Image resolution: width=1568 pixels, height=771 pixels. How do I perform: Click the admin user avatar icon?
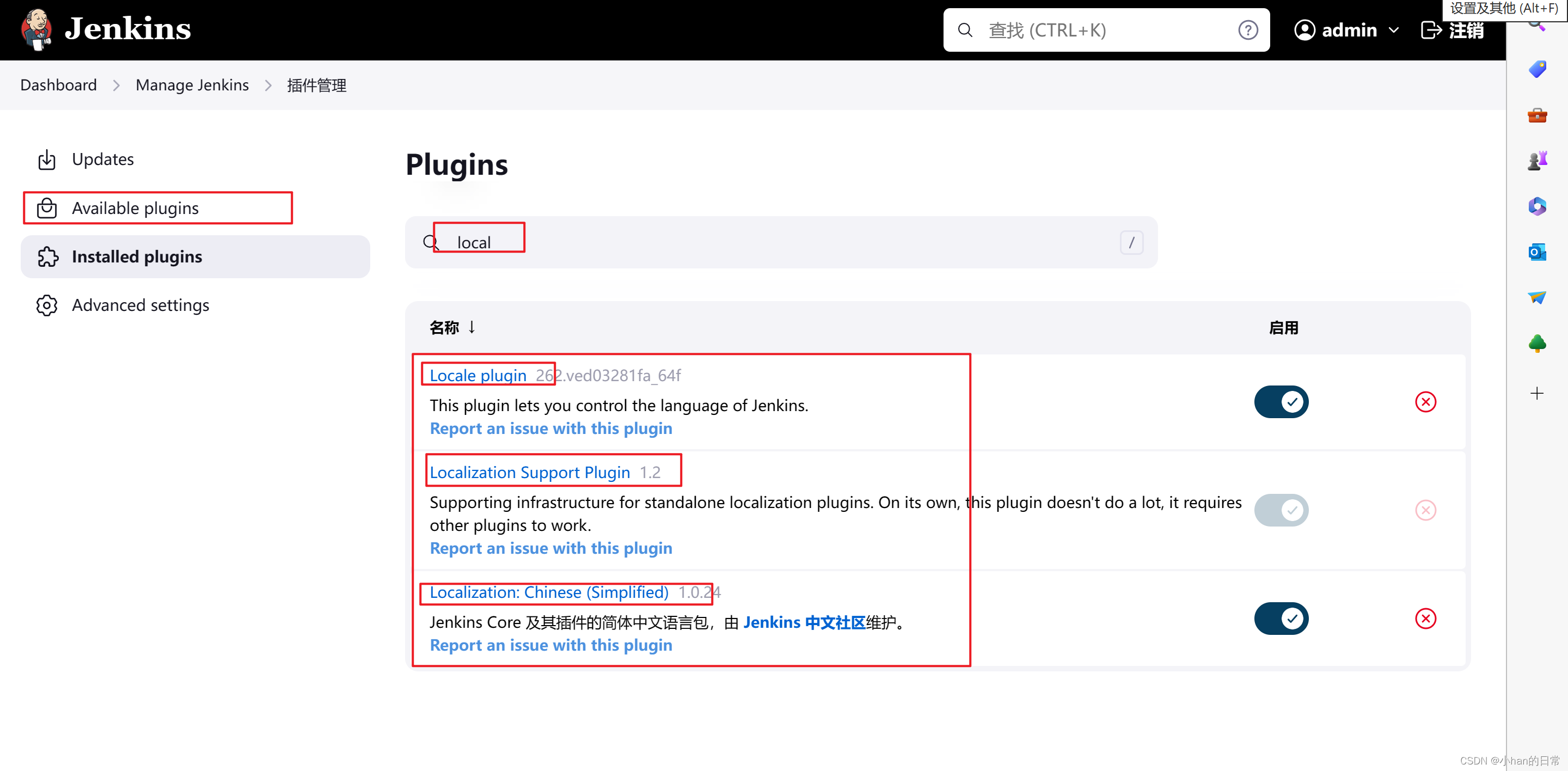1304,30
